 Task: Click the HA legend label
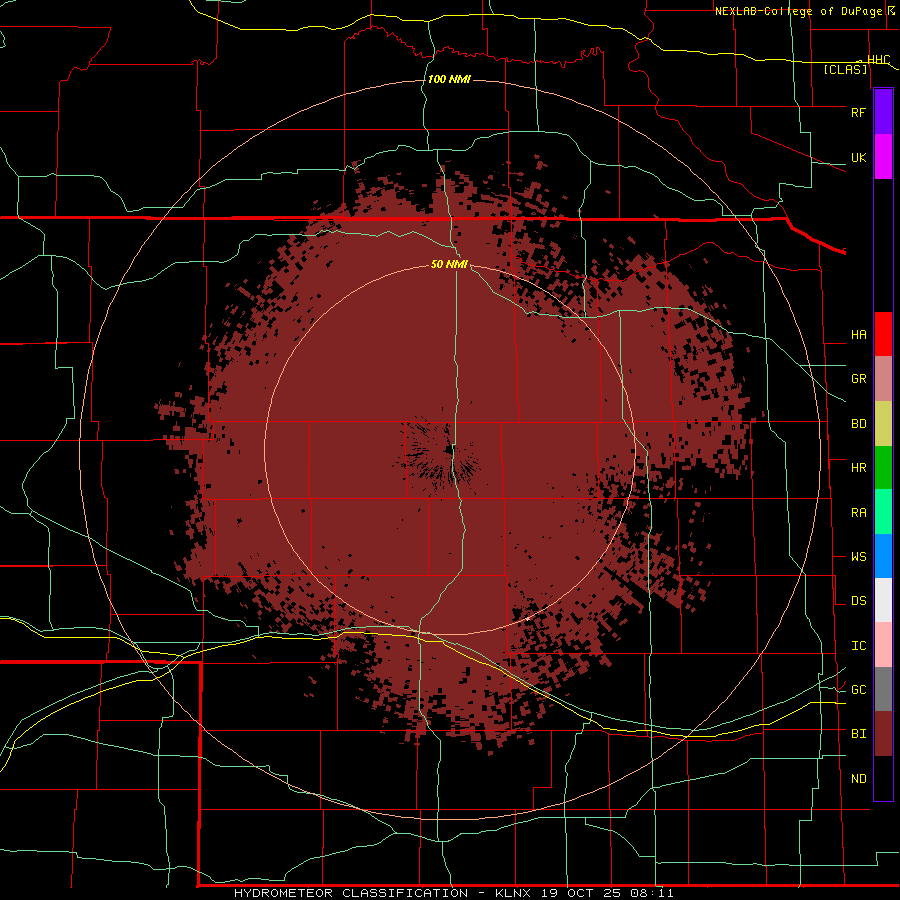(x=858, y=334)
